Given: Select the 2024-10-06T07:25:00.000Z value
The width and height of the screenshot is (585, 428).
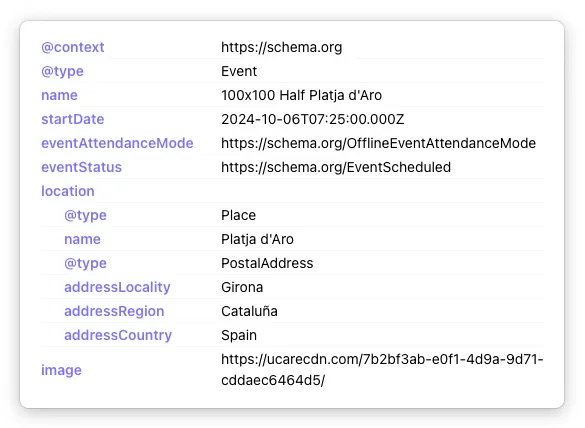Looking at the screenshot, I should (x=313, y=119).
